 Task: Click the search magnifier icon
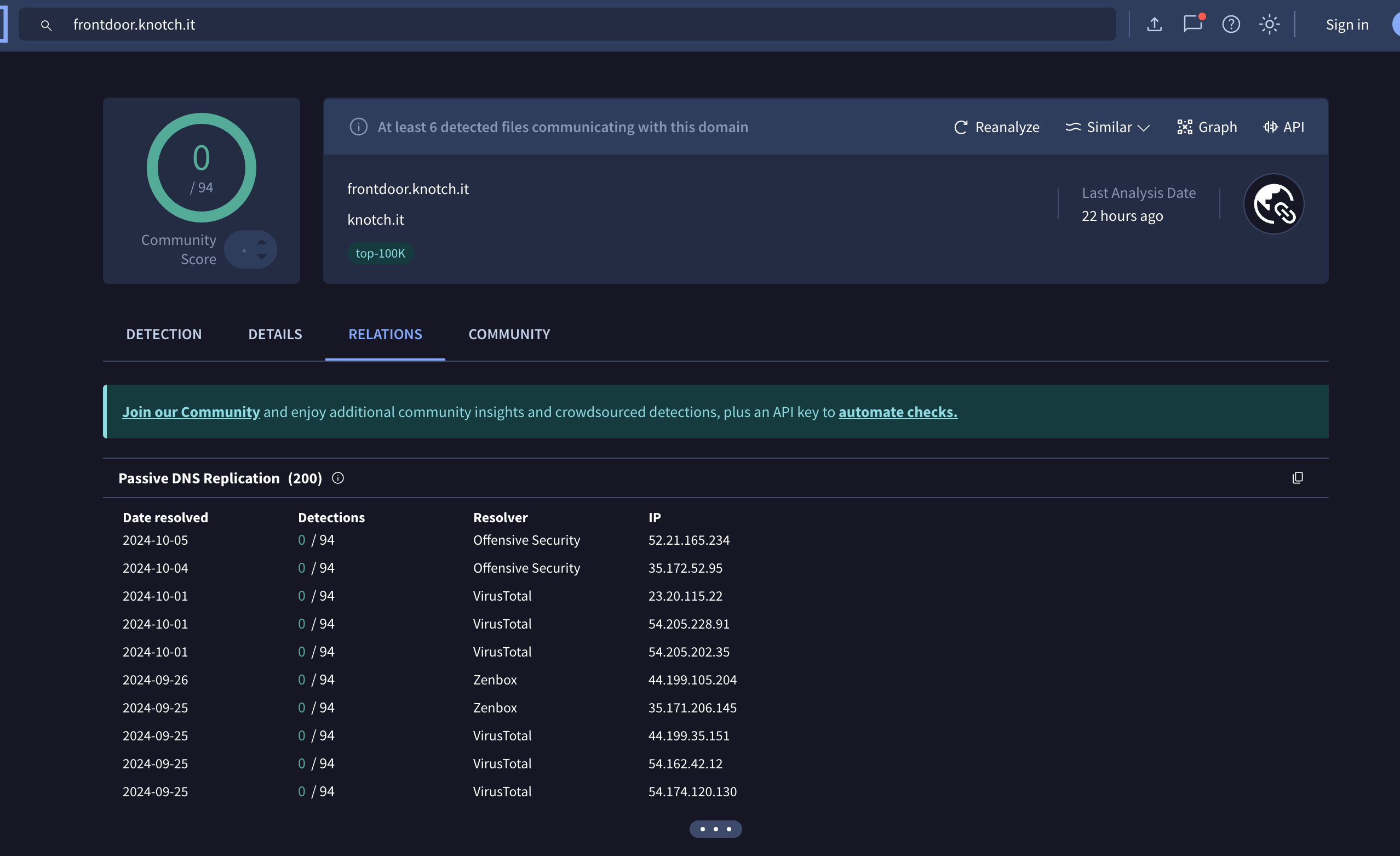[46, 25]
